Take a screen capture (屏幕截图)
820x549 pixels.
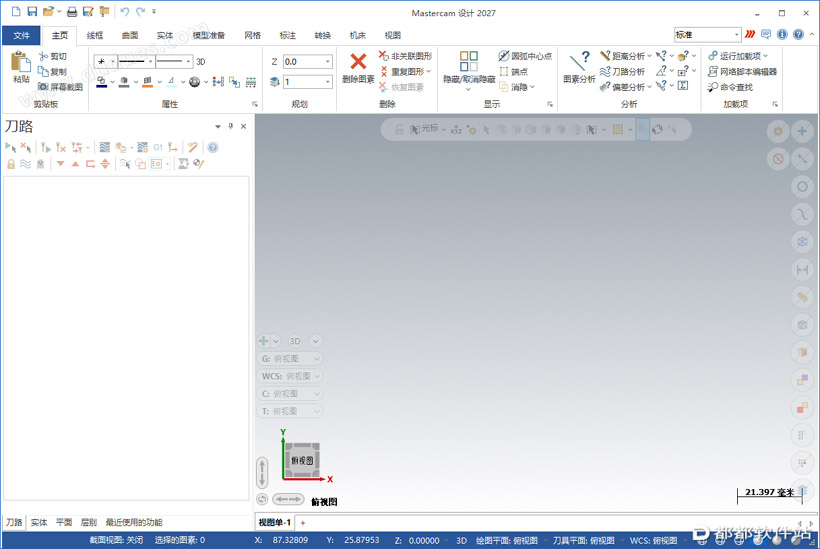click(x=61, y=87)
